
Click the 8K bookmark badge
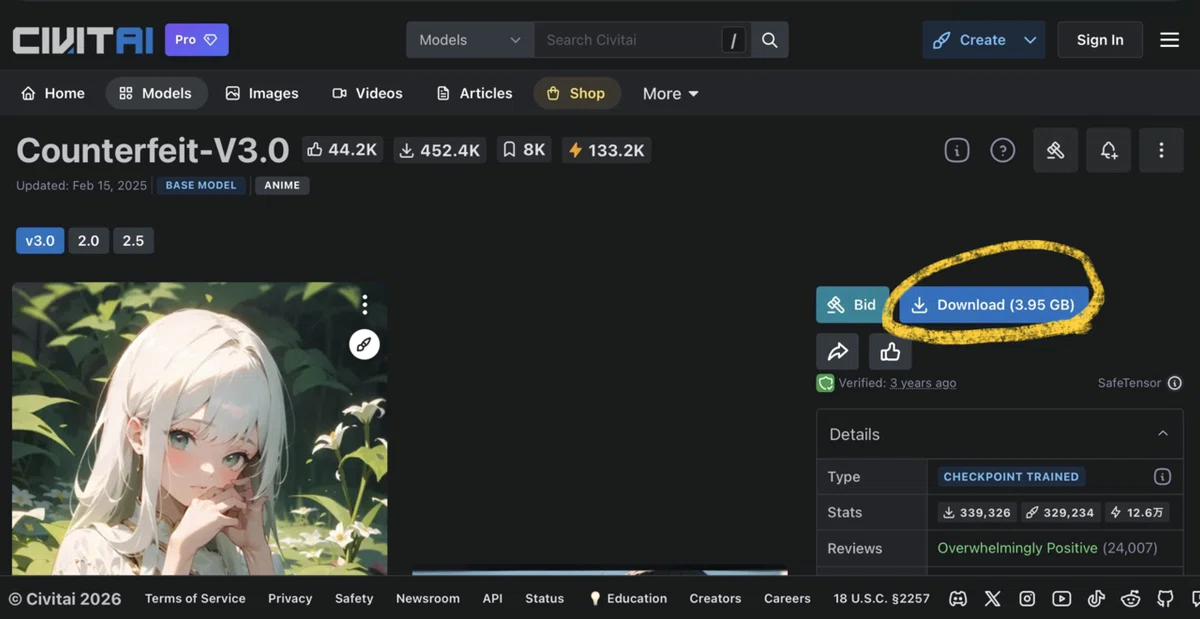[x=524, y=150]
